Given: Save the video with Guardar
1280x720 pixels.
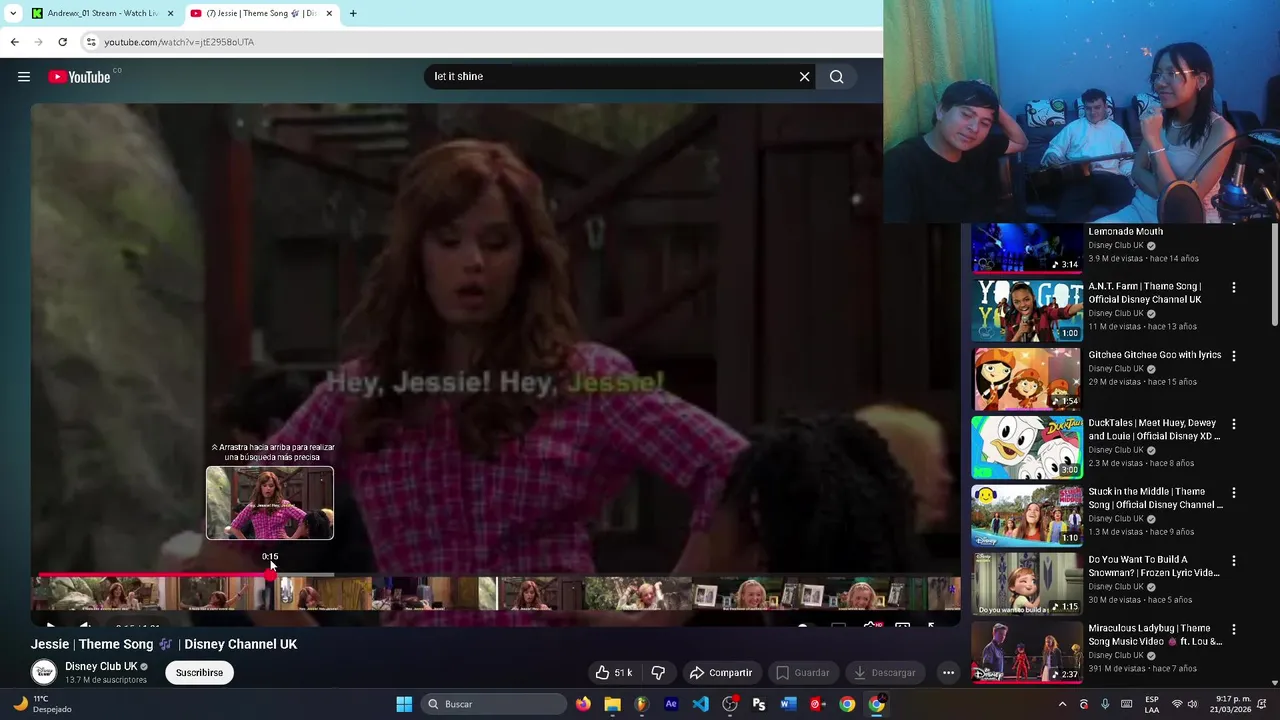Looking at the screenshot, I should (803, 673).
